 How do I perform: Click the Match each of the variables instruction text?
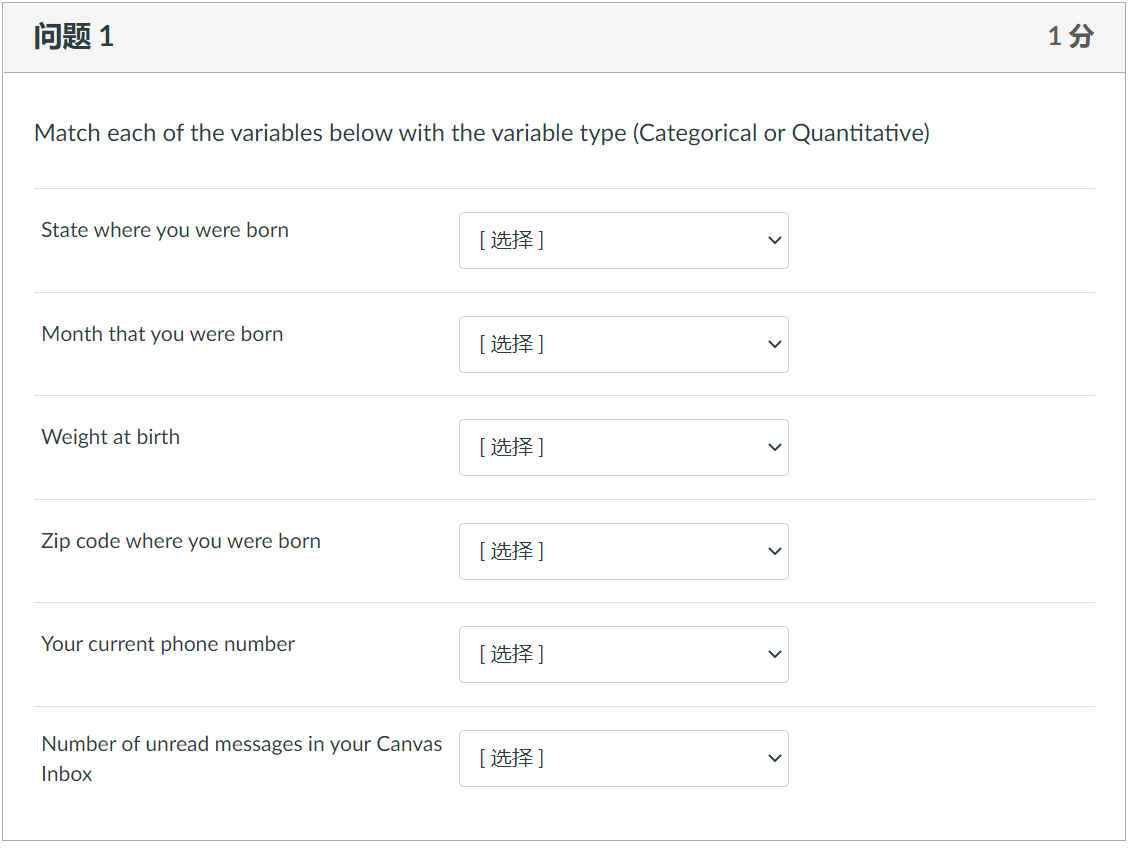pos(482,134)
